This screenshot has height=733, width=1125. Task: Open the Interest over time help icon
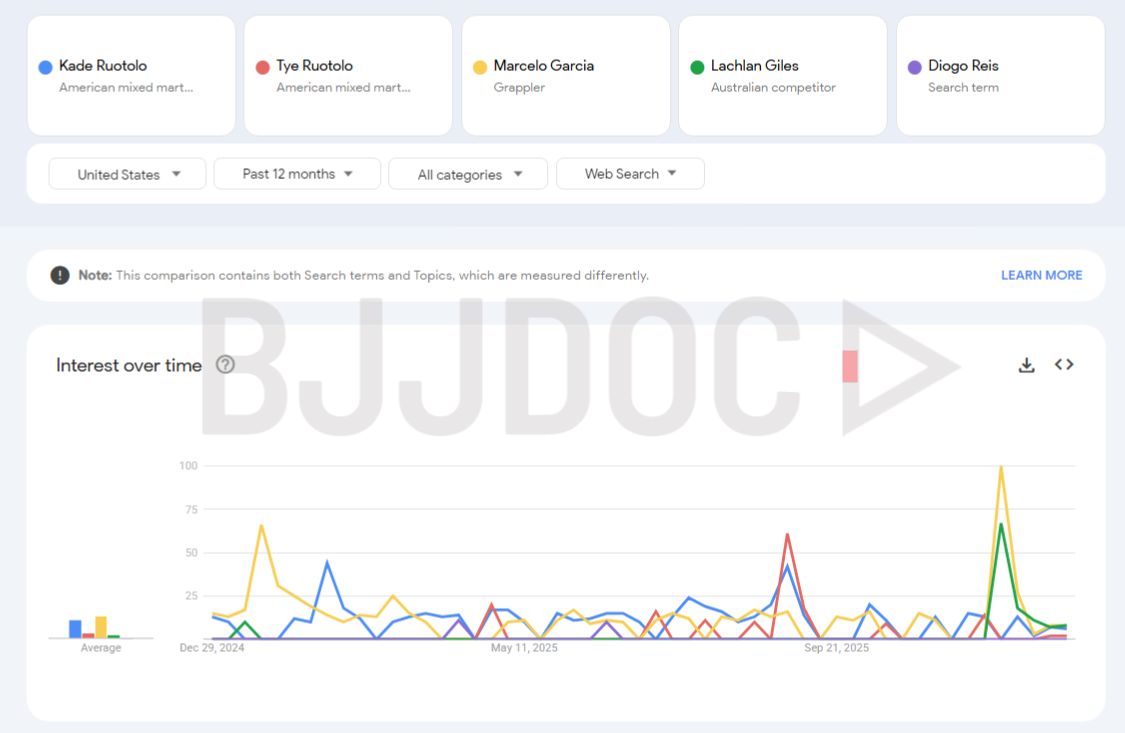pyautogui.click(x=225, y=365)
